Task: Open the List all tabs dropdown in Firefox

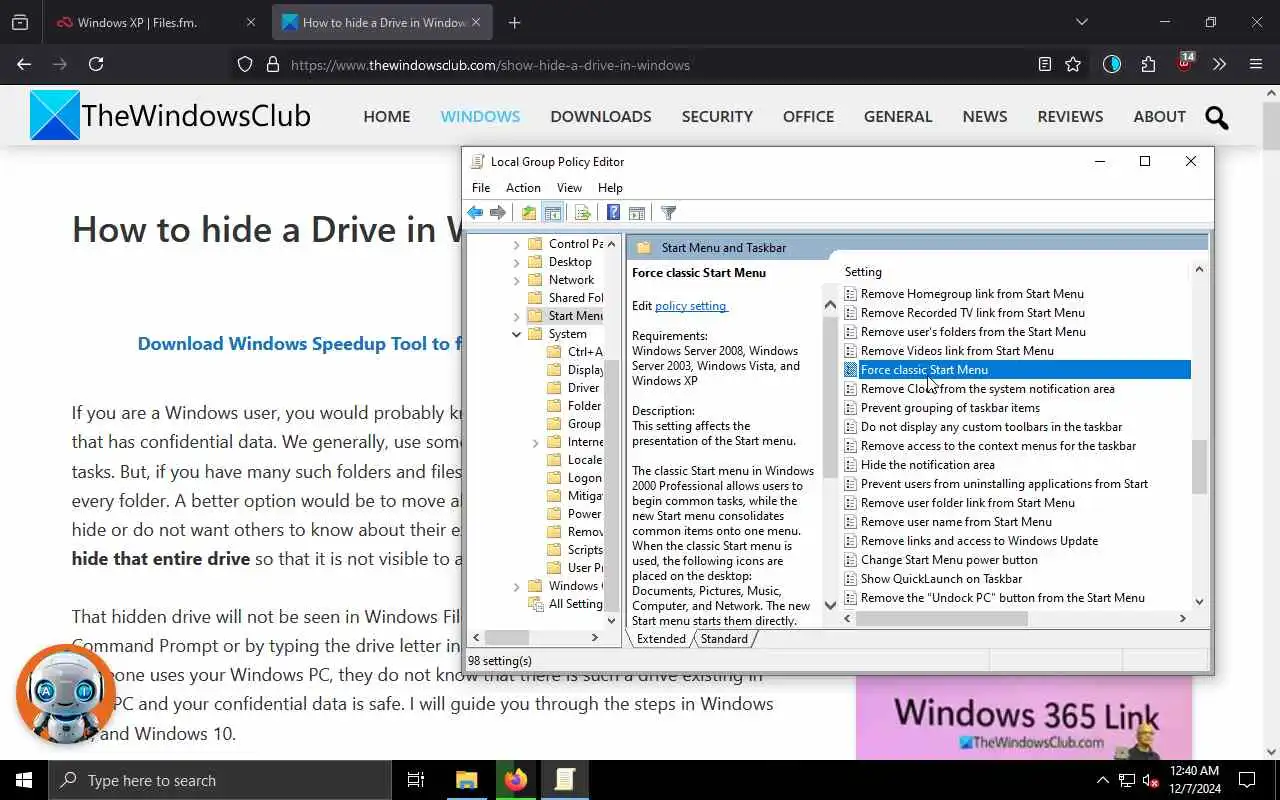Action: click(x=1081, y=22)
